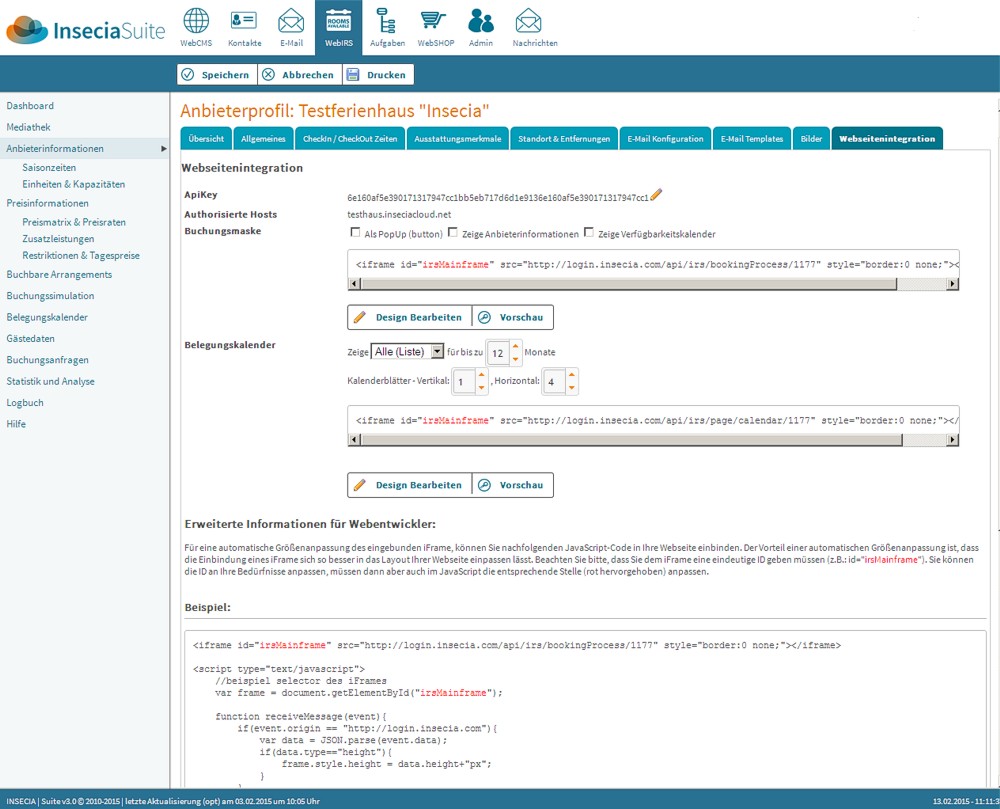1000x809 pixels.
Task: Switch to the Bilder tab
Action: pos(811,138)
